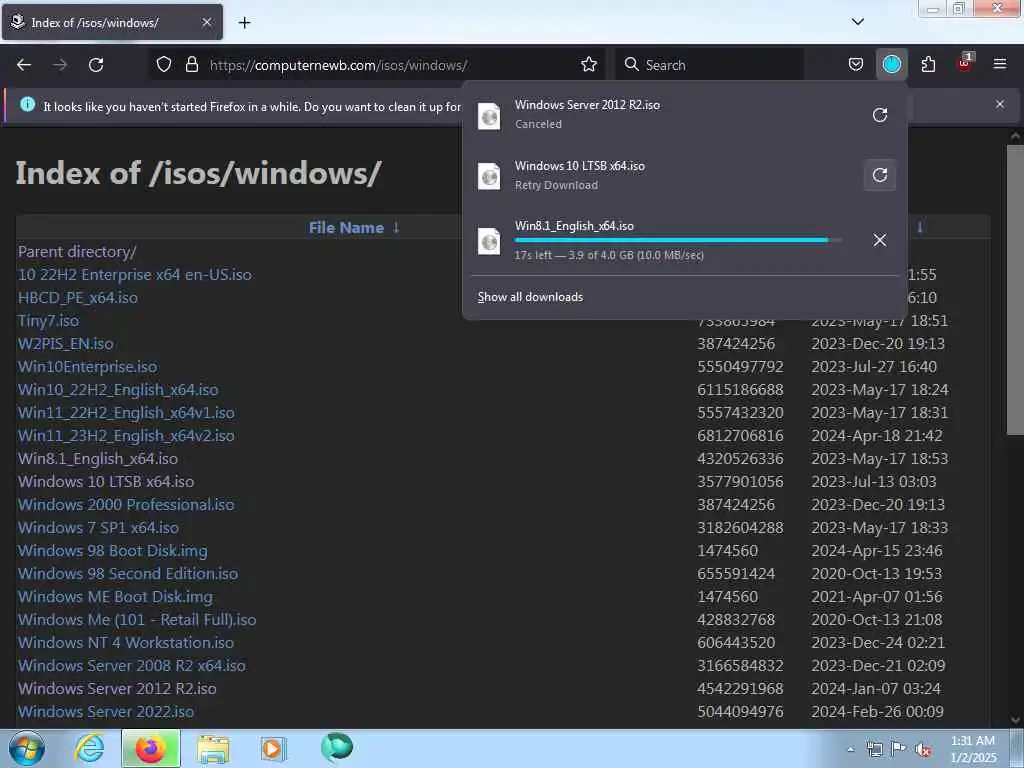Open Tiny7.iso link

tap(48, 321)
